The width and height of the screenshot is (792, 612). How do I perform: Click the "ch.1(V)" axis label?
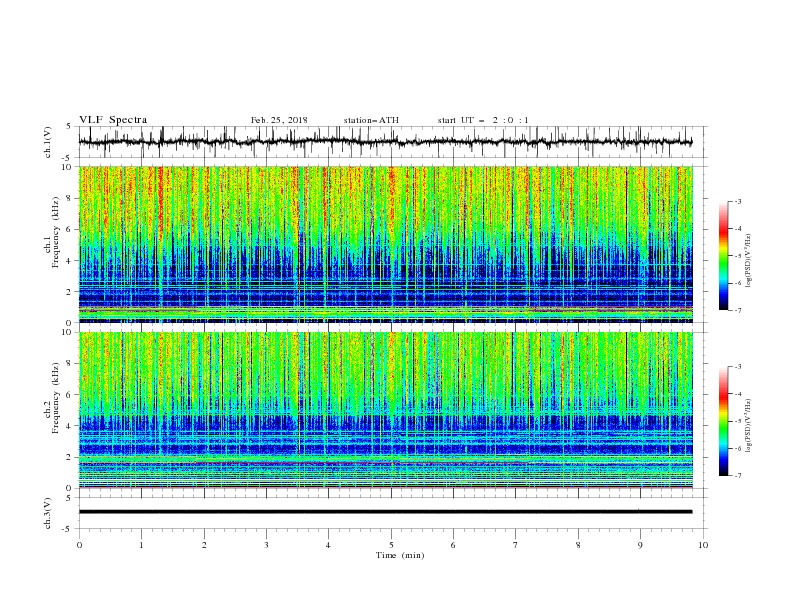click(48, 142)
